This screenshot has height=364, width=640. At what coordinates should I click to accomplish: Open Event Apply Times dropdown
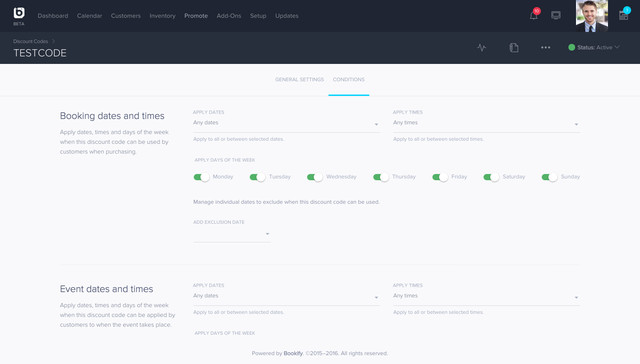pos(486,296)
